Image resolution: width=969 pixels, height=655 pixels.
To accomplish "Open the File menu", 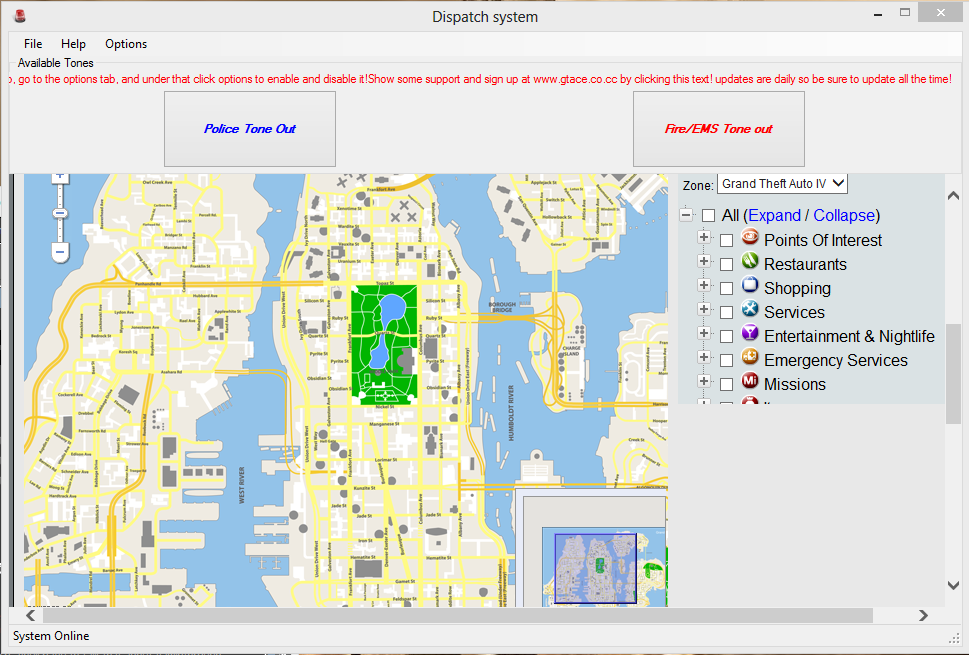I will click(x=33, y=44).
